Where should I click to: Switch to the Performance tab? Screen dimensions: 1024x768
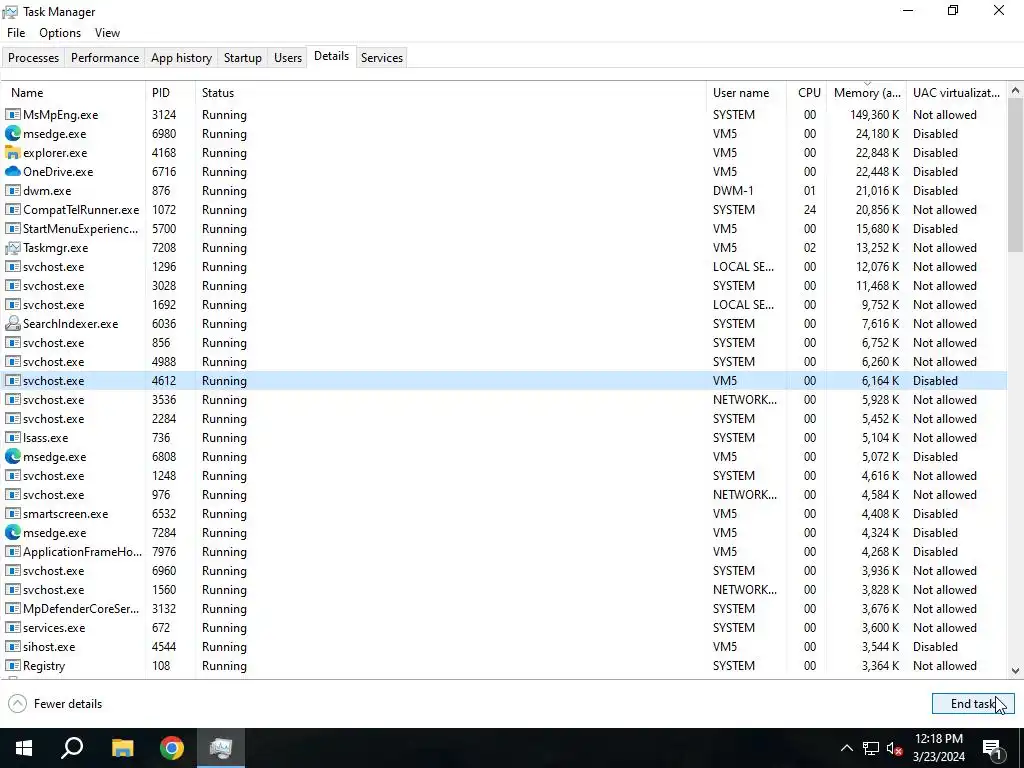(x=105, y=57)
